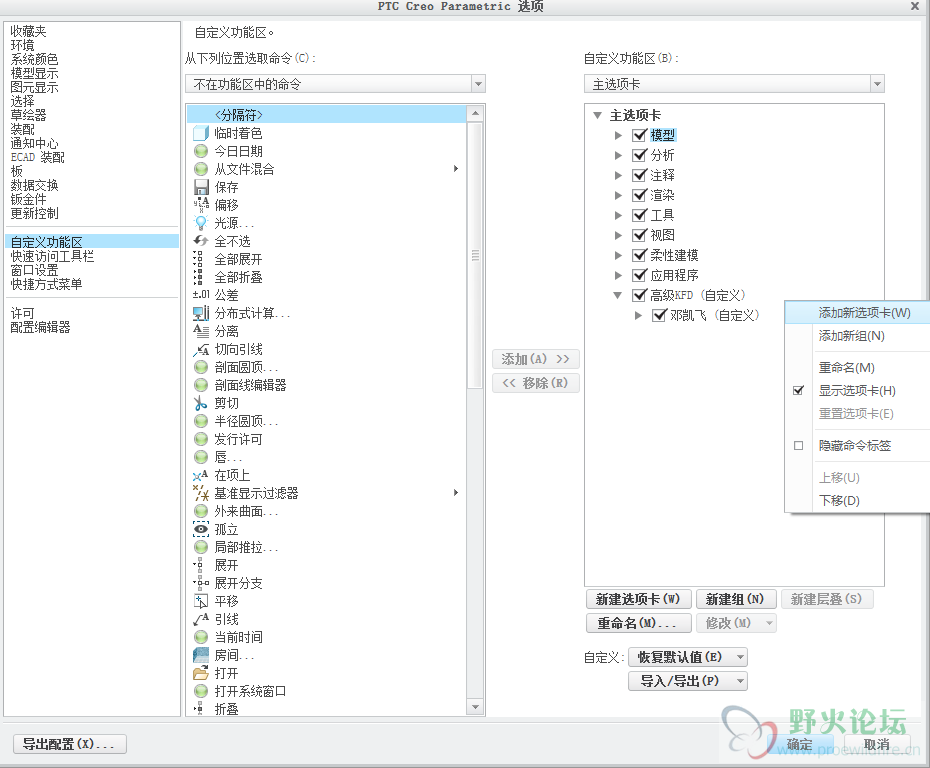Toggle the 邓凯飞 (自定义) checkbox
This screenshot has height=768, width=930.
point(660,316)
